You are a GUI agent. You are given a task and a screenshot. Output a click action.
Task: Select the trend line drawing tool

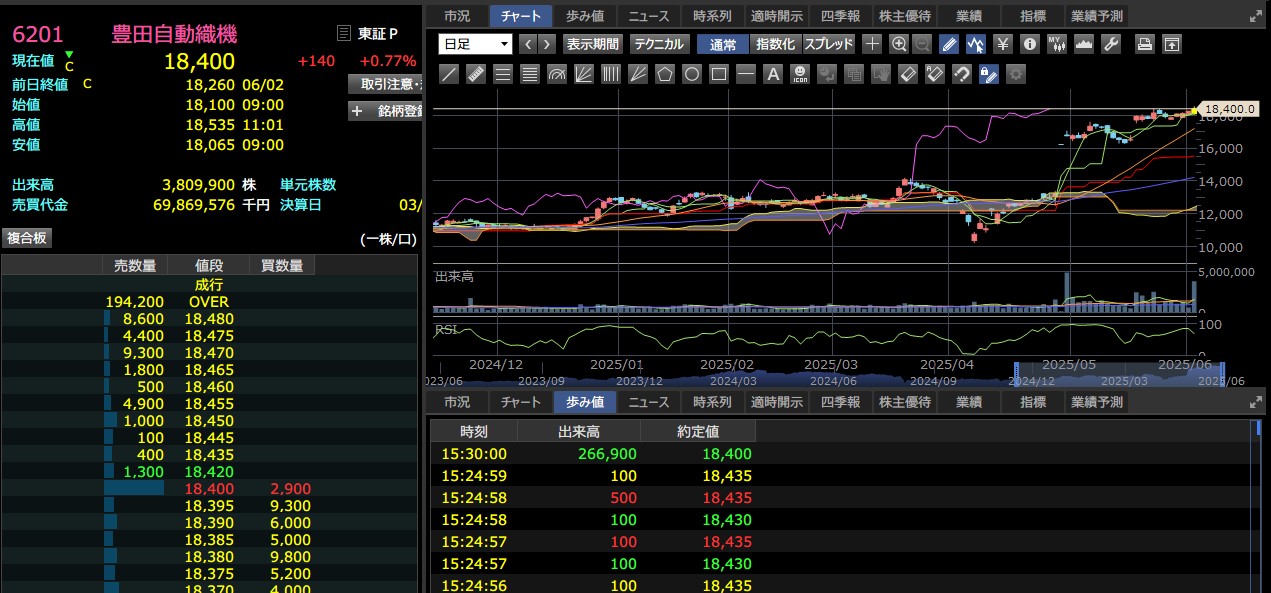point(450,74)
